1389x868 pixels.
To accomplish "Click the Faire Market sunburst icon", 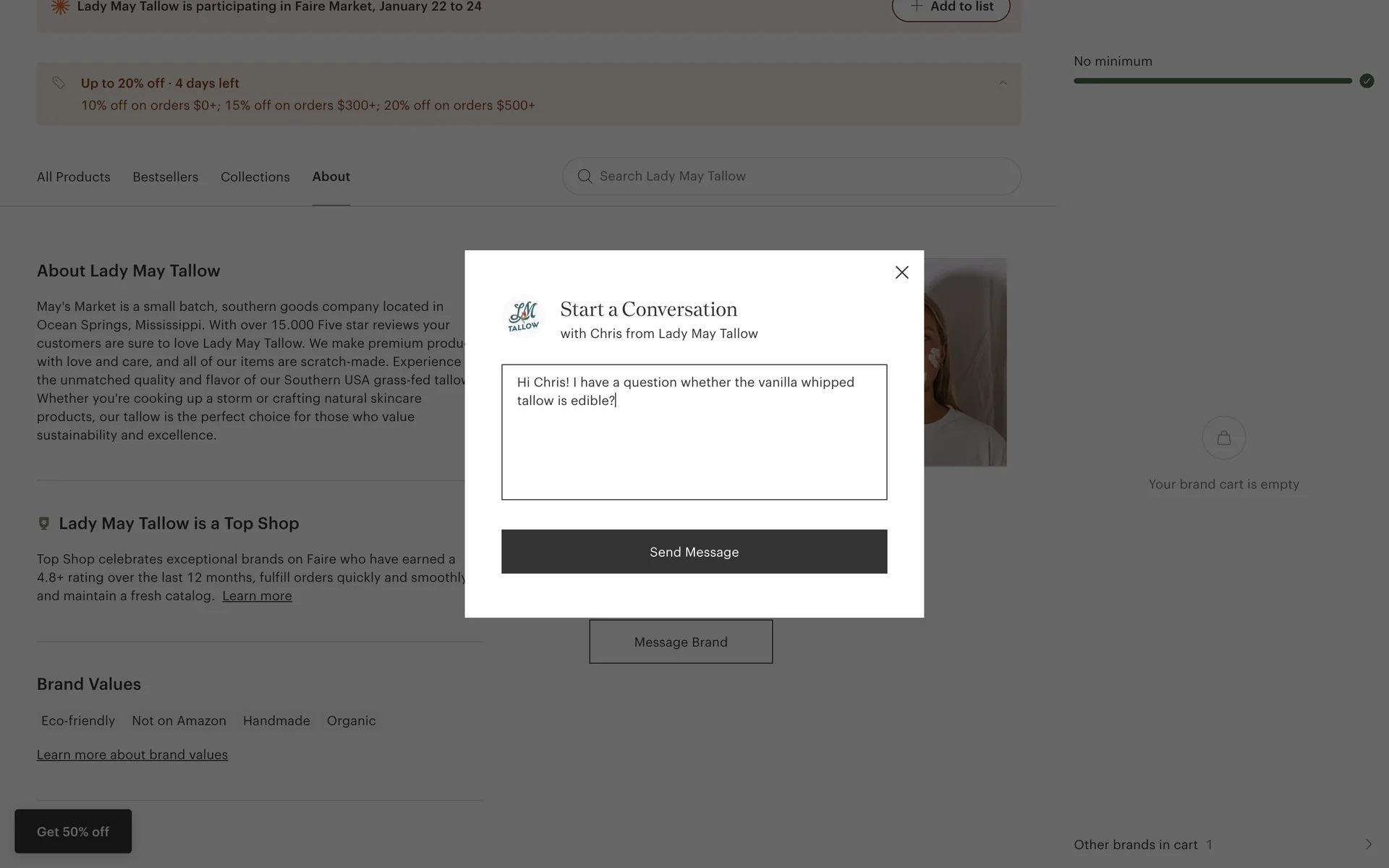I will pos(60,7).
